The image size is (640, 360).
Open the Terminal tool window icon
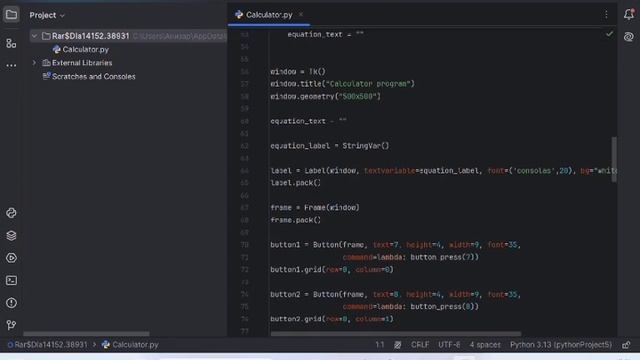11,280
